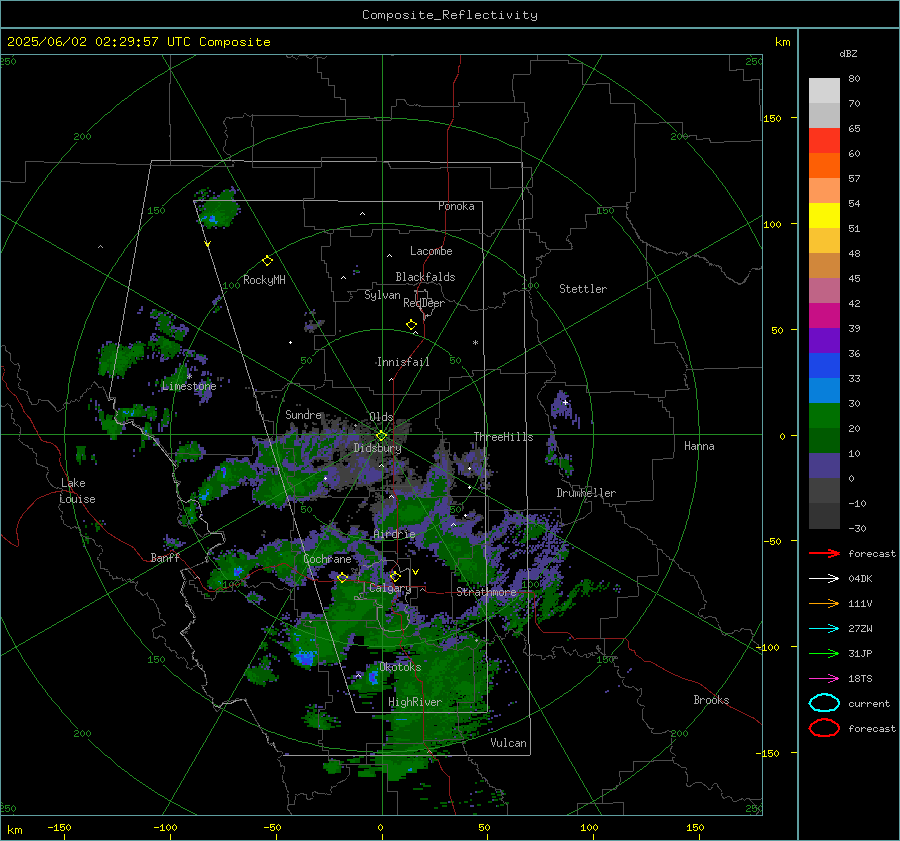Click the Composite_Reflectivity title
Image resolution: width=900 pixels, height=841 pixels.
[x=450, y=15]
